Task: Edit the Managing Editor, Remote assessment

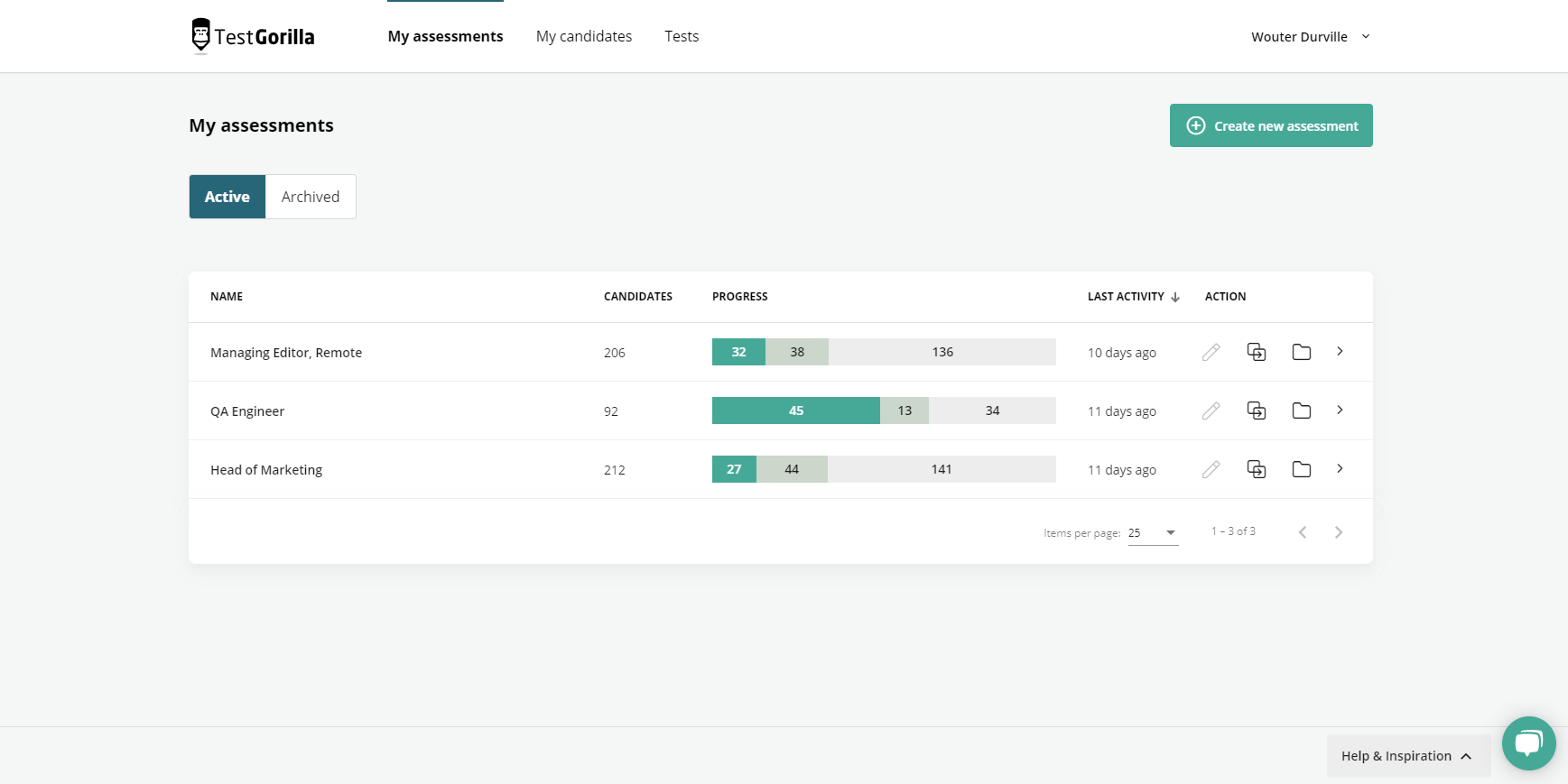Action: pyautogui.click(x=1211, y=352)
